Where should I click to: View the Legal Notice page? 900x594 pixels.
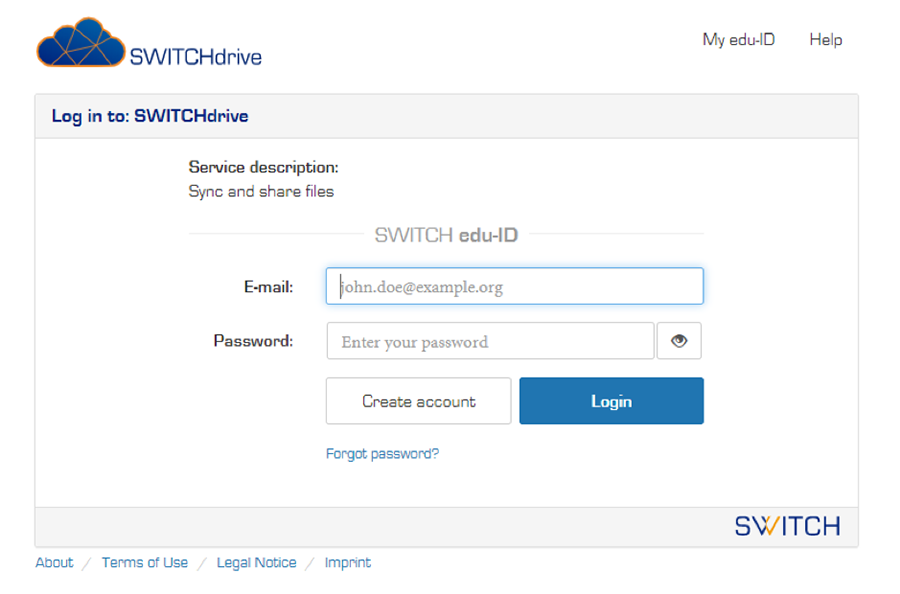tap(256, 563)
